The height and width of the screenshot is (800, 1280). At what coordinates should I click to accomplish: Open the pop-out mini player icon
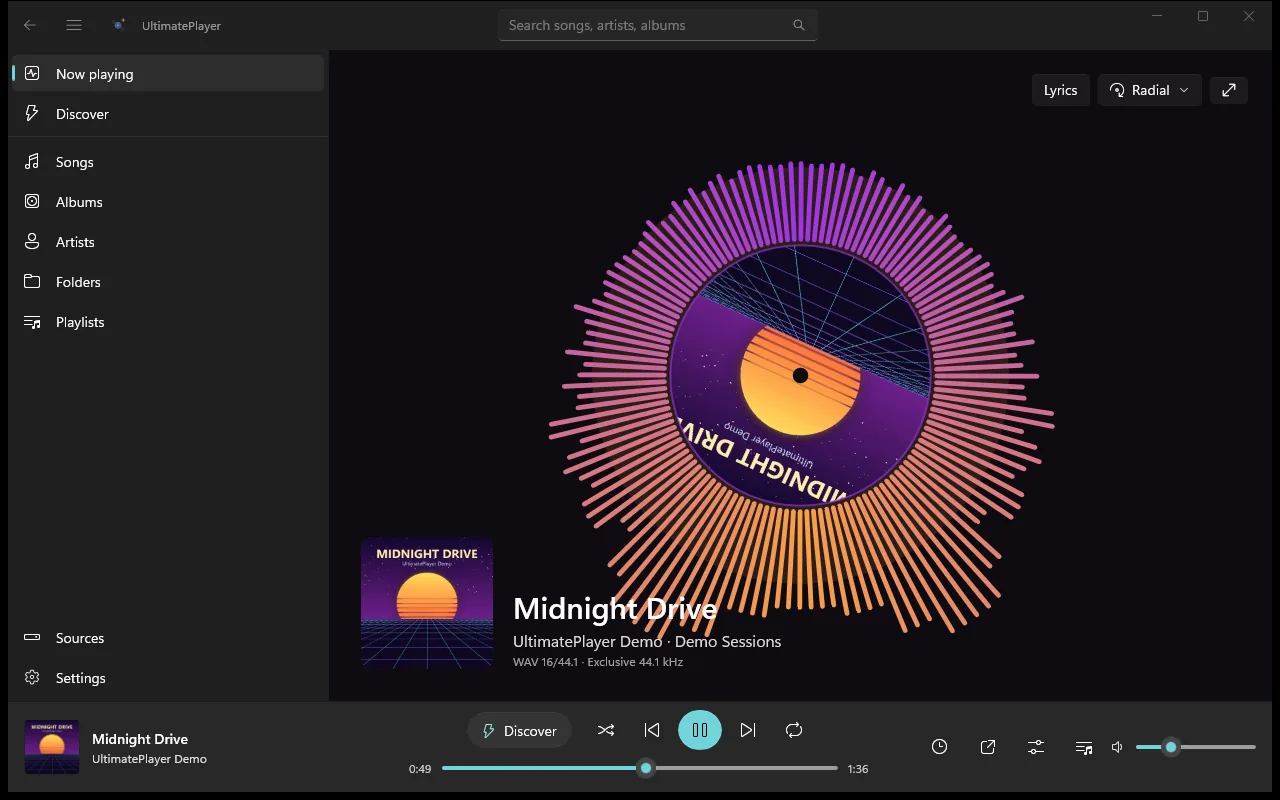[x=988, y=747]
